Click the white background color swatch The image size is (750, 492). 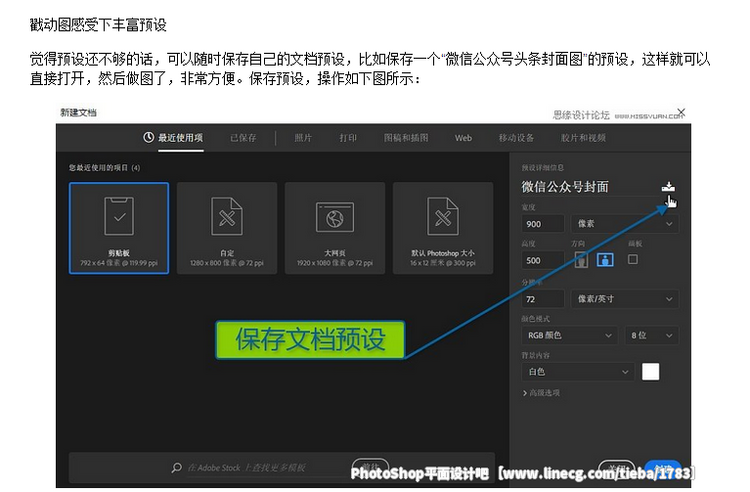pyautogui.click(x=651, y=372)
